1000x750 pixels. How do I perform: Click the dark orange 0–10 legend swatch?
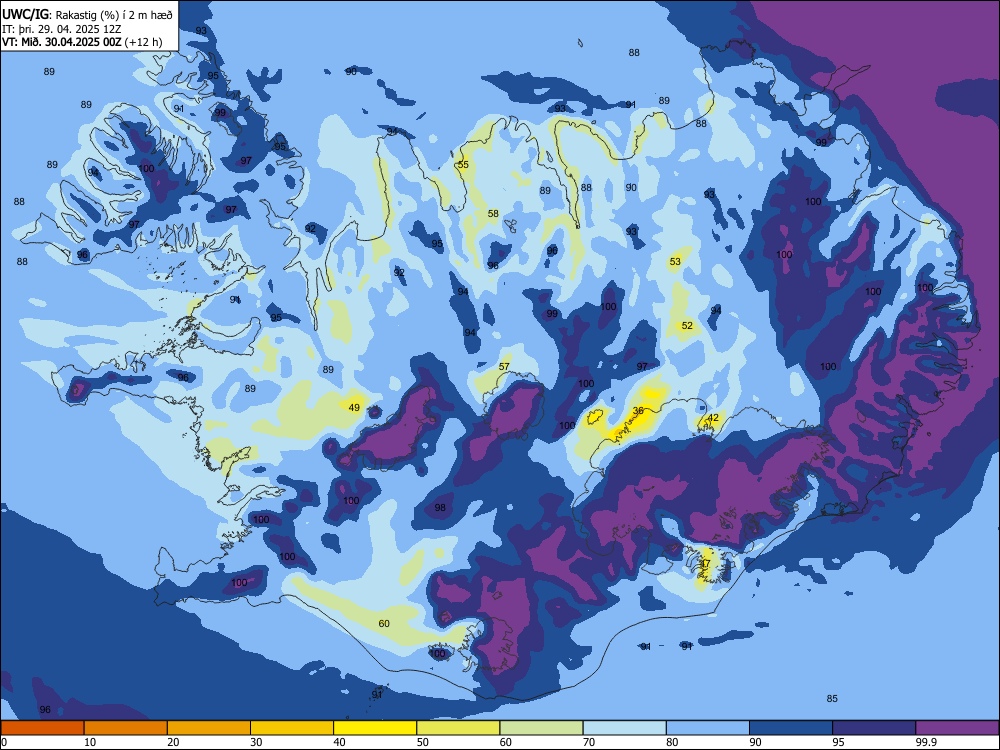(42, 728)
